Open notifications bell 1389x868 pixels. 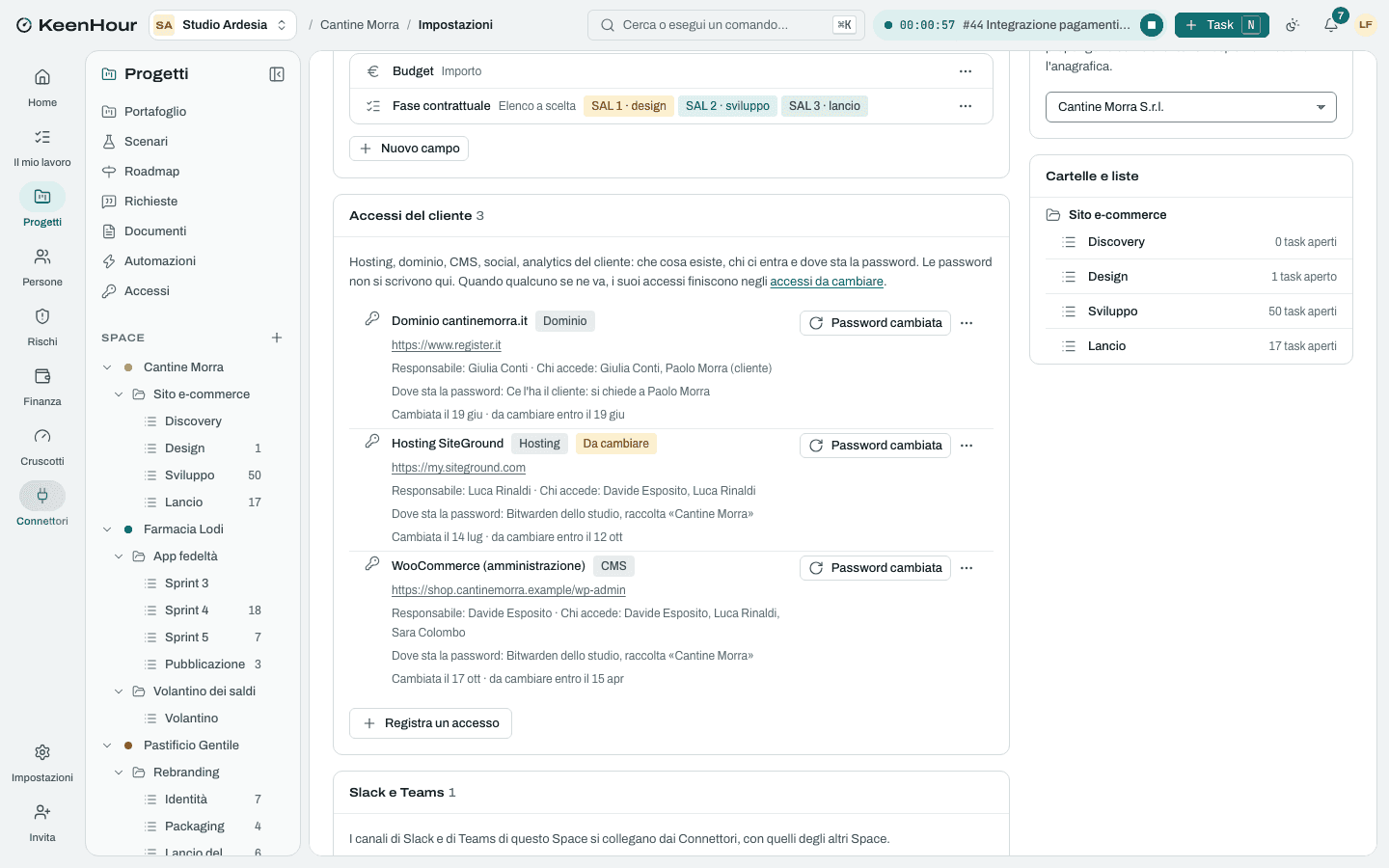(x=1331, y=25)
